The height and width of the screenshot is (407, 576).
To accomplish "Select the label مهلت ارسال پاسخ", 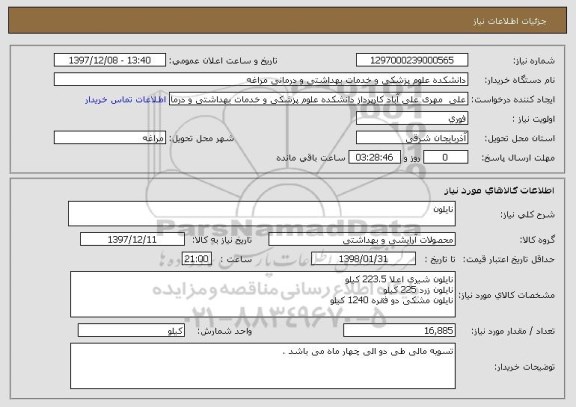I will click(518, 158).
